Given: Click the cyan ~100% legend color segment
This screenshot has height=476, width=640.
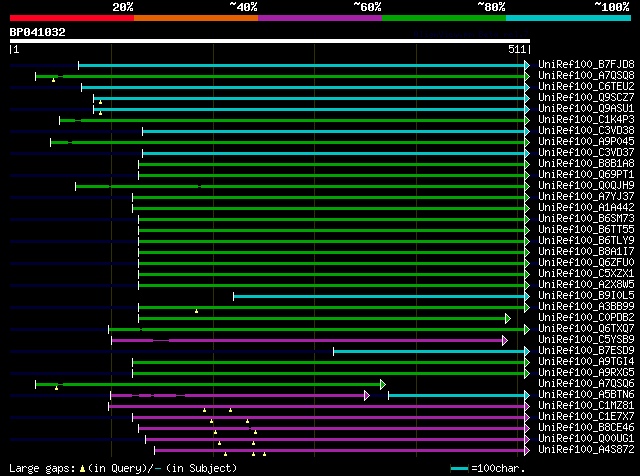Looking at the screenshot, I should [569, 18].
